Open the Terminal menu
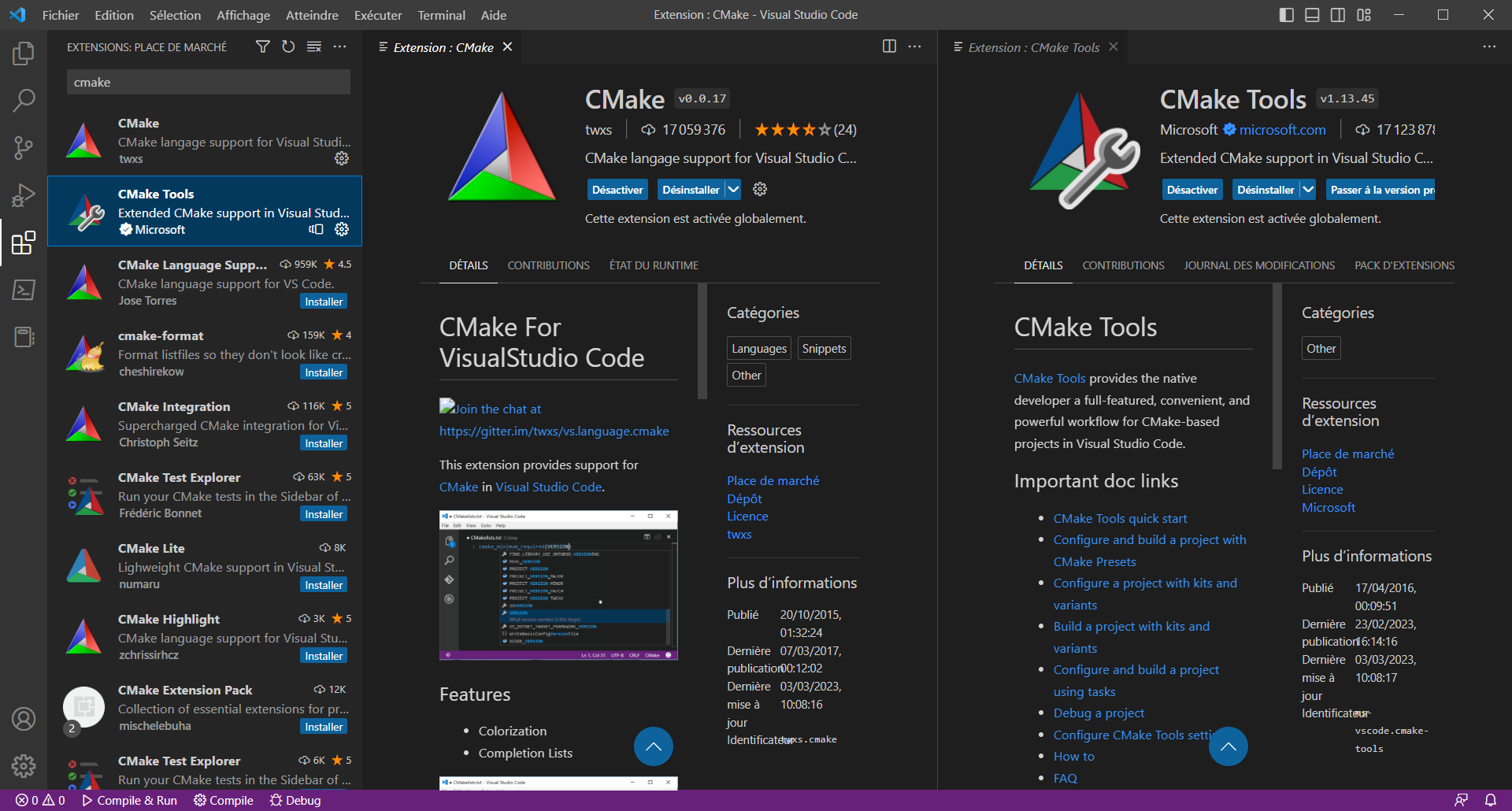This screenshot has width=1512, height=811. [441, 15]
